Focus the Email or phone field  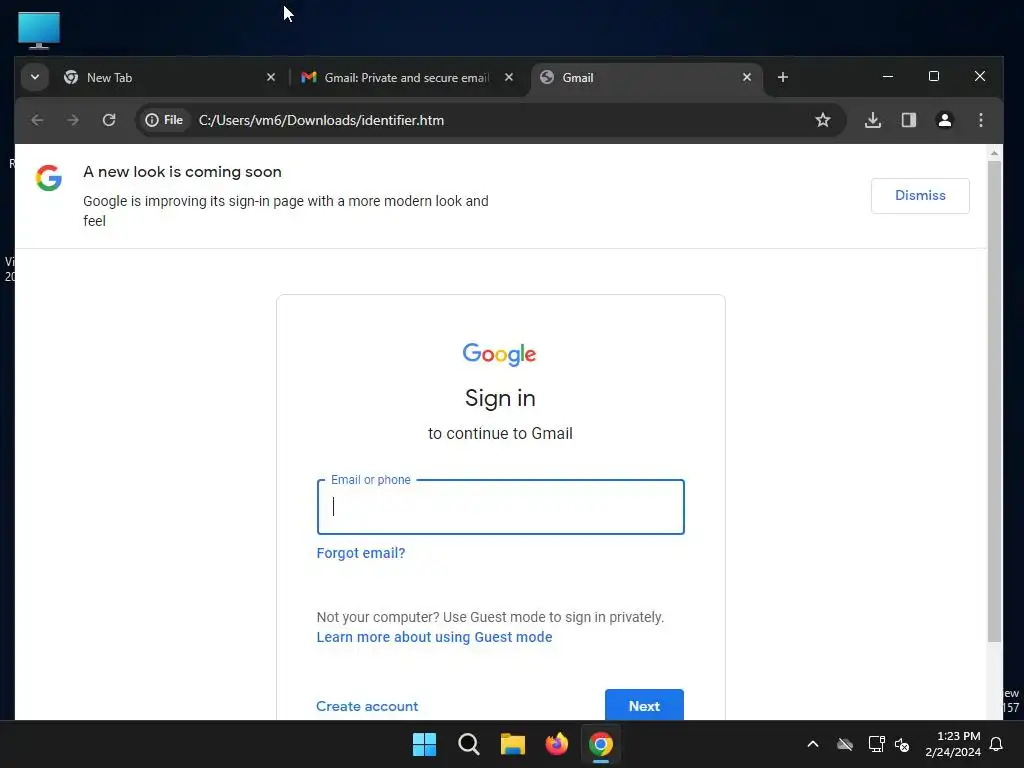(501, 507)
